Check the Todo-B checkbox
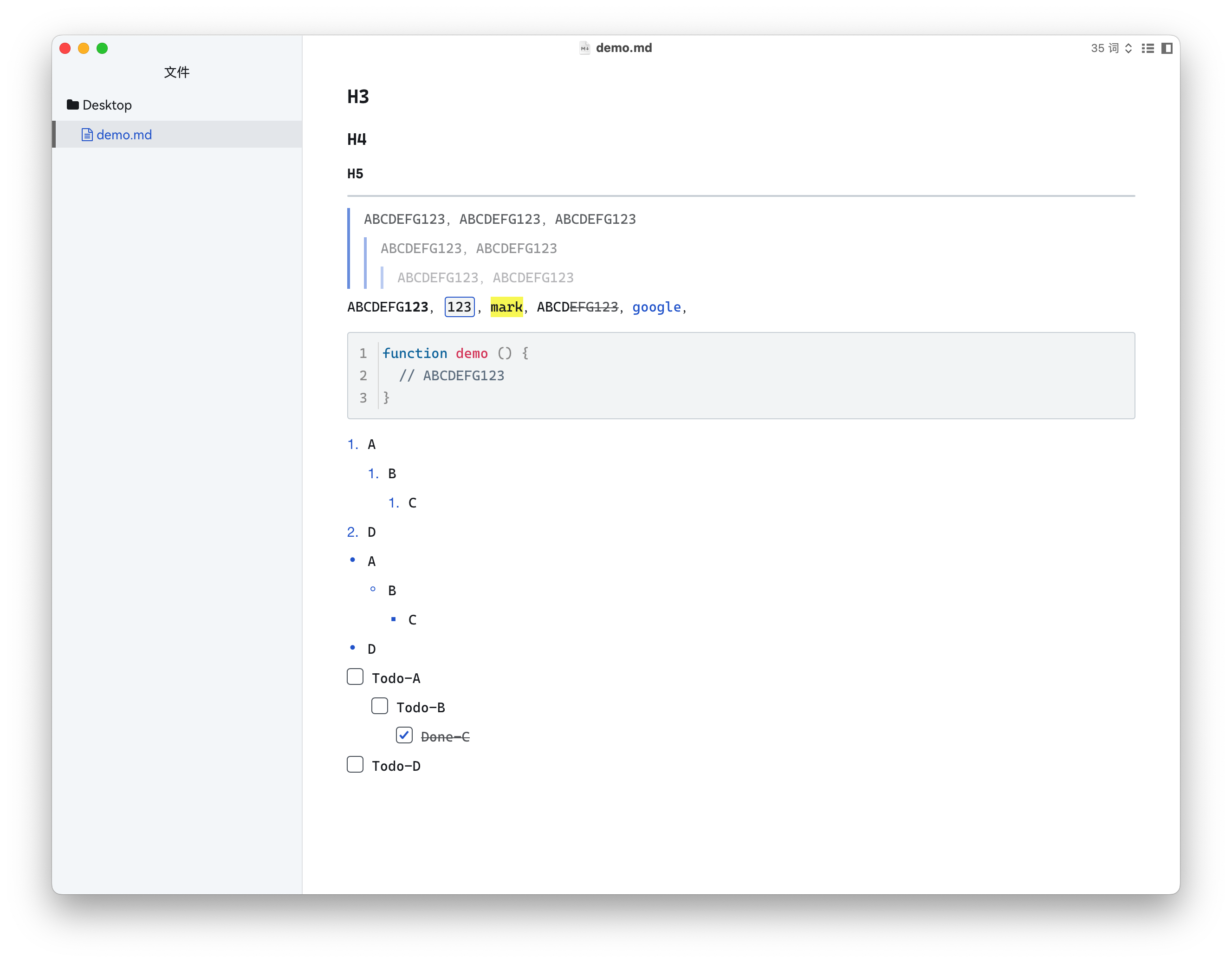 point(380,706)
